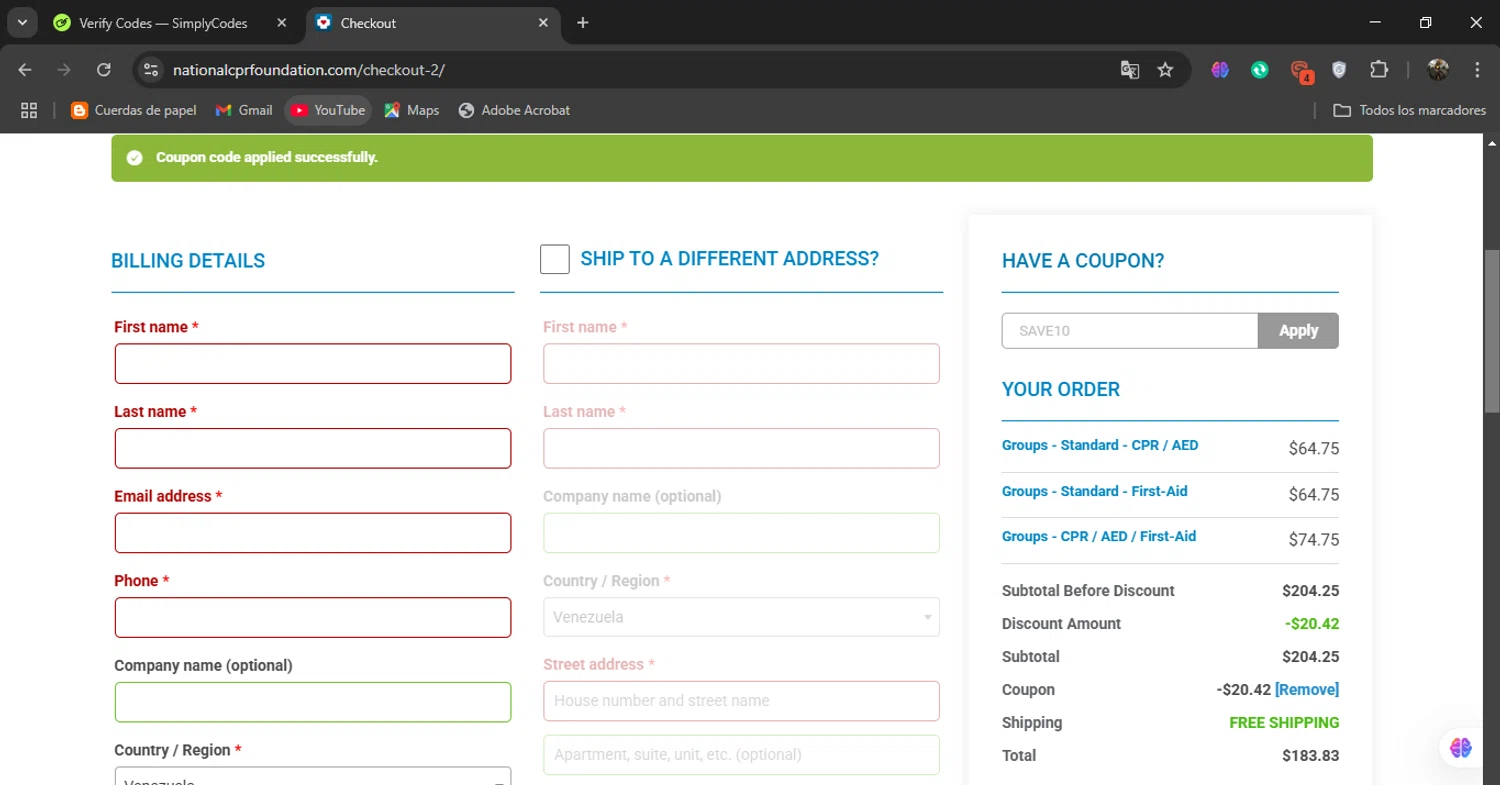Image resolution: width=1500 pixels, height=785 pixels.
Task: Click the translate page icon in address bar
Action: tap(1130, 70)
